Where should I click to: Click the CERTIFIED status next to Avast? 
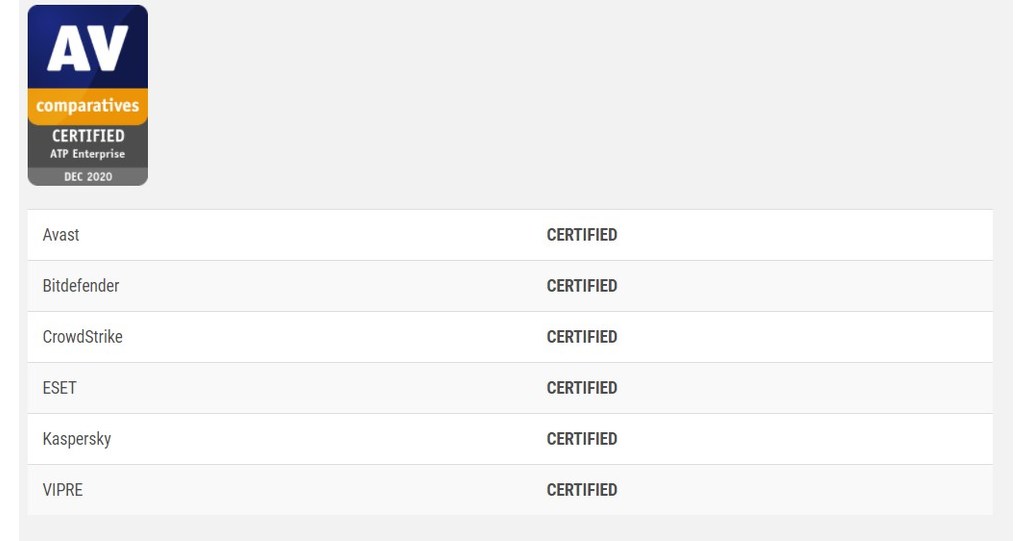582,235
